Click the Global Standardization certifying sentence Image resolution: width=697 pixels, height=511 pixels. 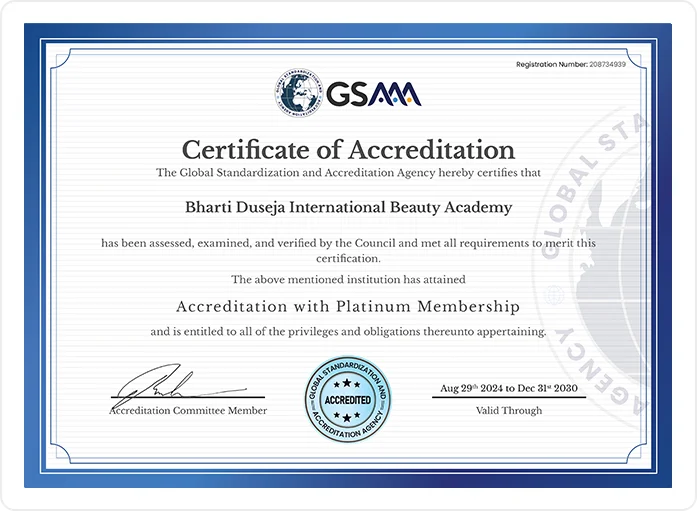pos(348,173)
